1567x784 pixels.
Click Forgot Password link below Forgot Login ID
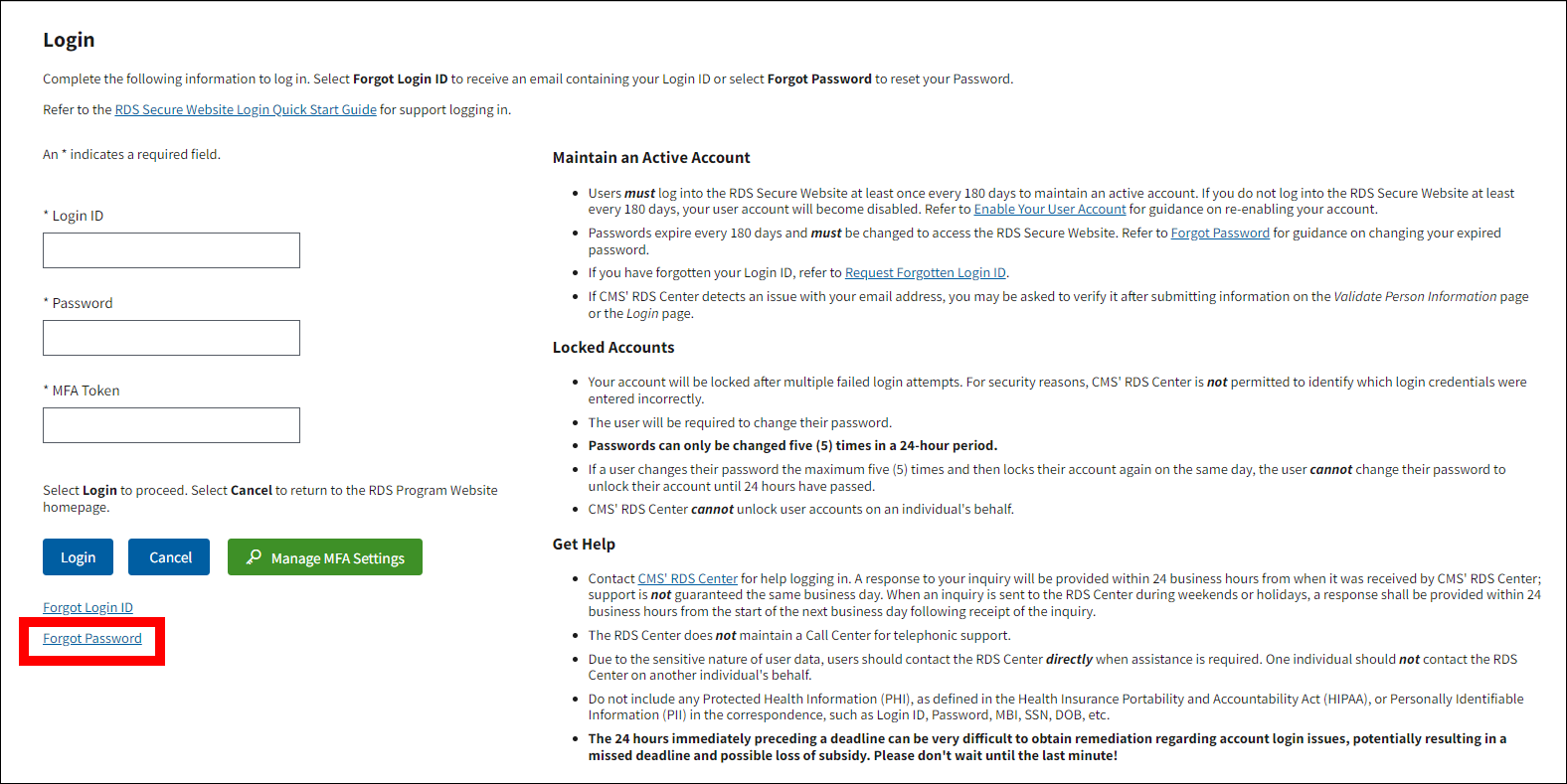[x=92, y=639]
